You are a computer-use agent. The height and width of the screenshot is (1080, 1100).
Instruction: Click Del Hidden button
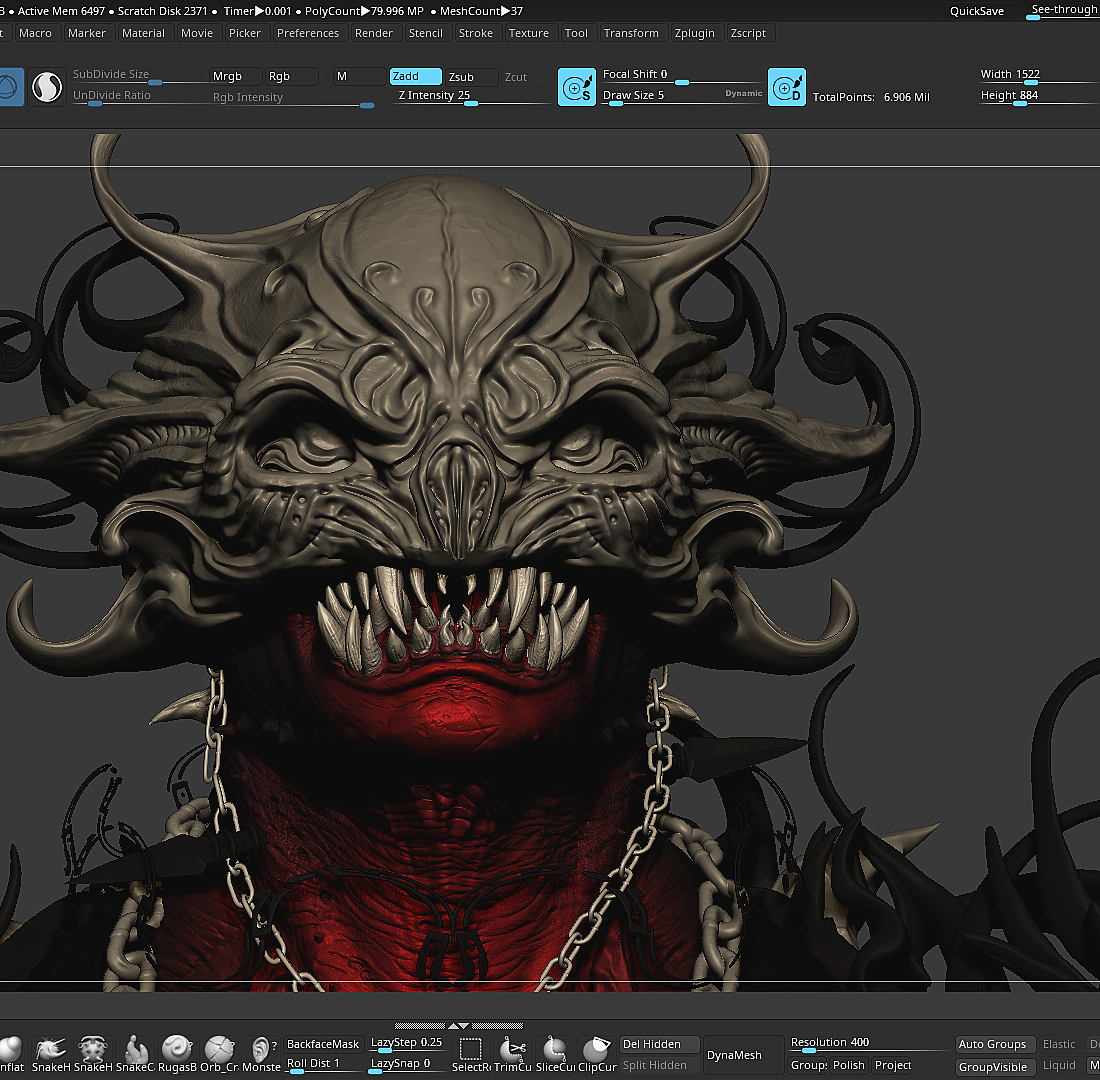pyautogui.click(x=659, y=1044)
